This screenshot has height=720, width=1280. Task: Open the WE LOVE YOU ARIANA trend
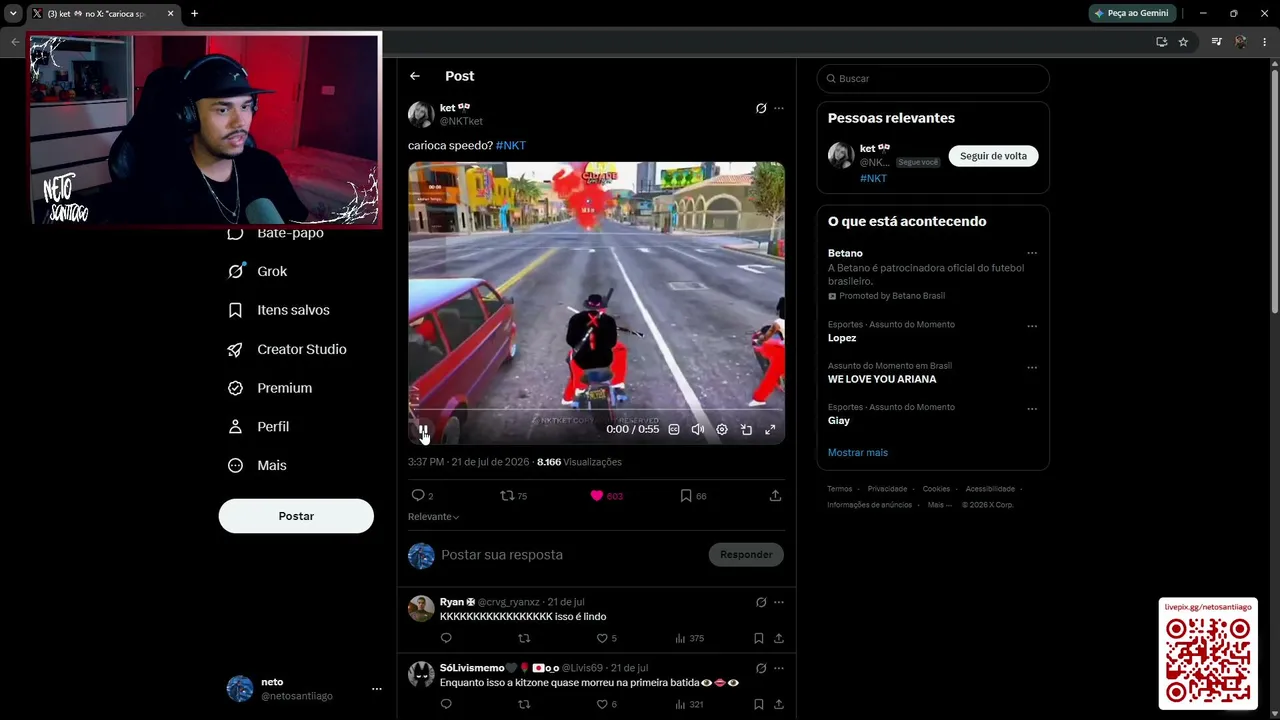pyautogui.click(x=882, y=379)
